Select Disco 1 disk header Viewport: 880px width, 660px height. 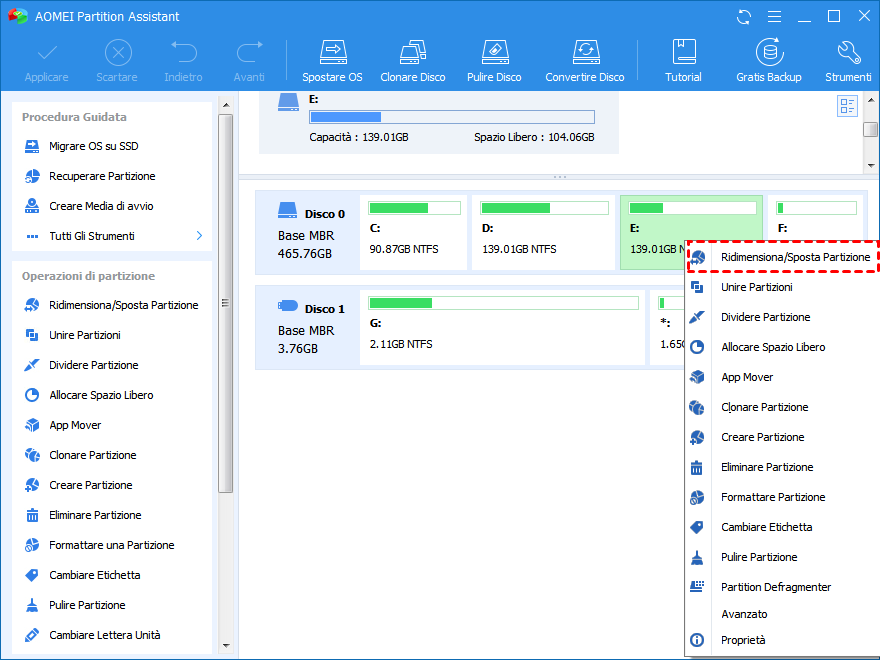pos(308,328)
